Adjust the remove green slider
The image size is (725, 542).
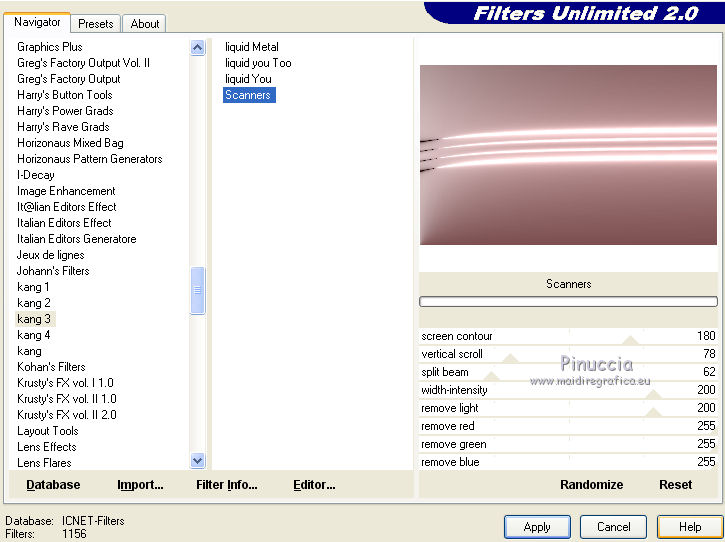pyautogui.click(x=568, y=444)
